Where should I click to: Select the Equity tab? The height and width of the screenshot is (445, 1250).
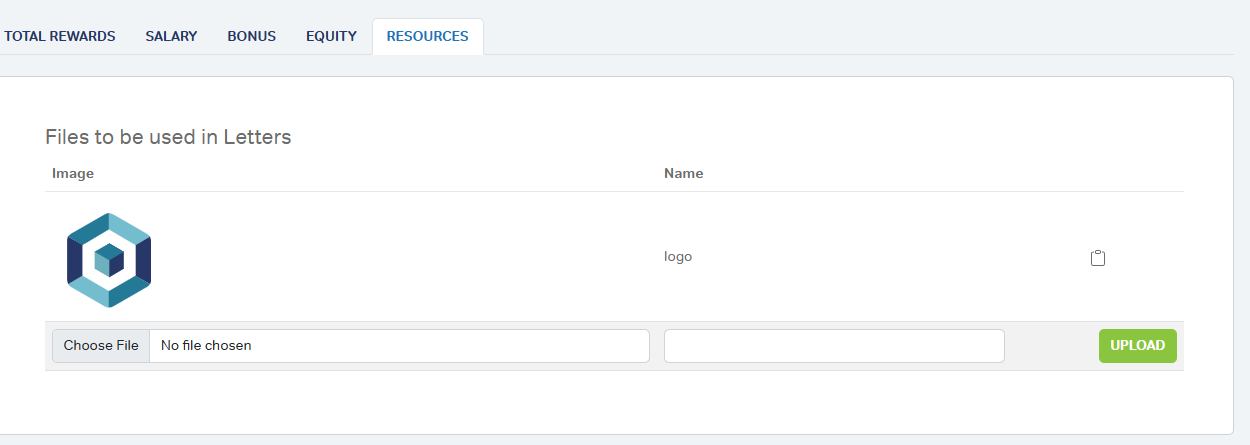pos(331,36)
